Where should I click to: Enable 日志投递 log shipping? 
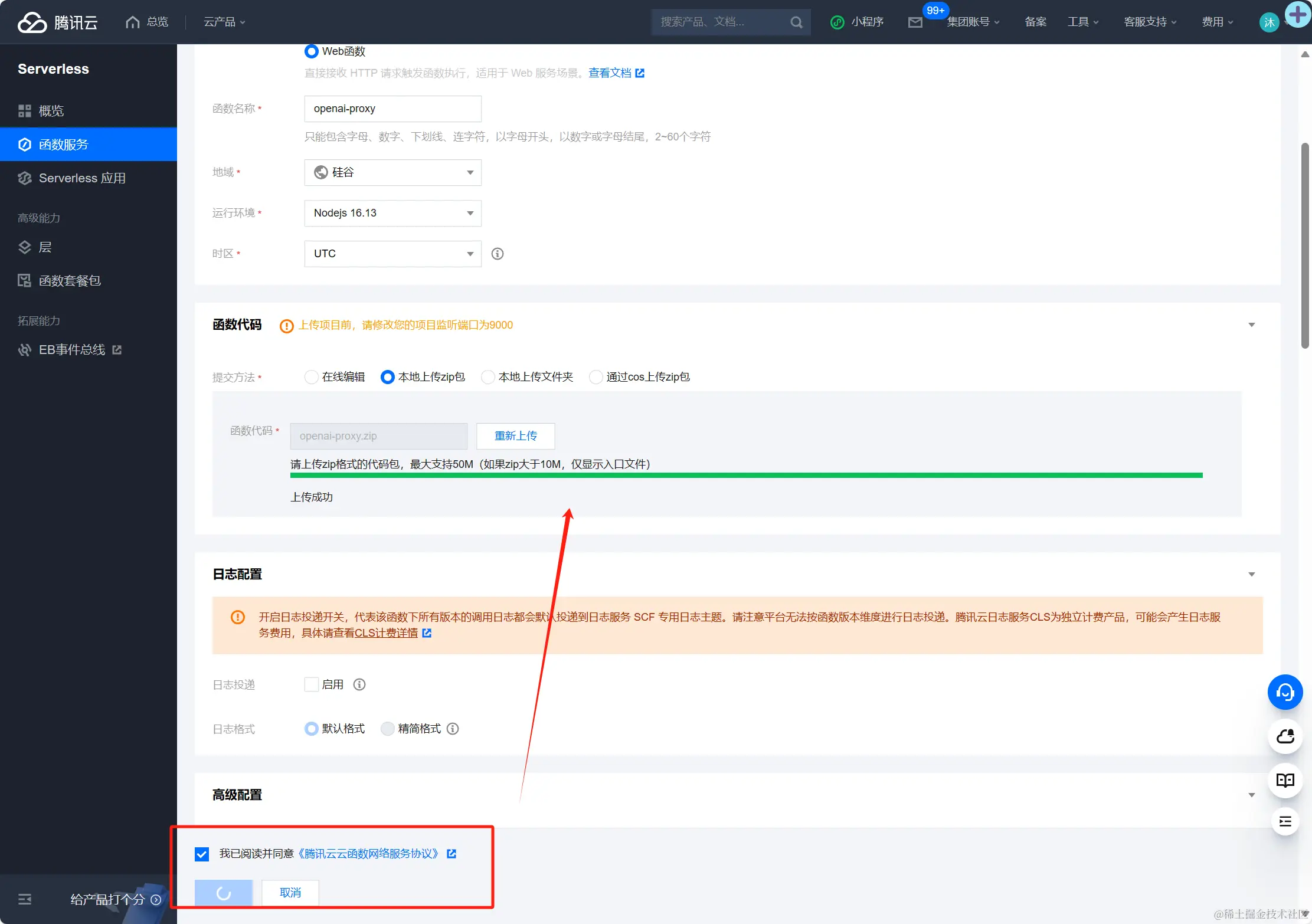(312, 684)
